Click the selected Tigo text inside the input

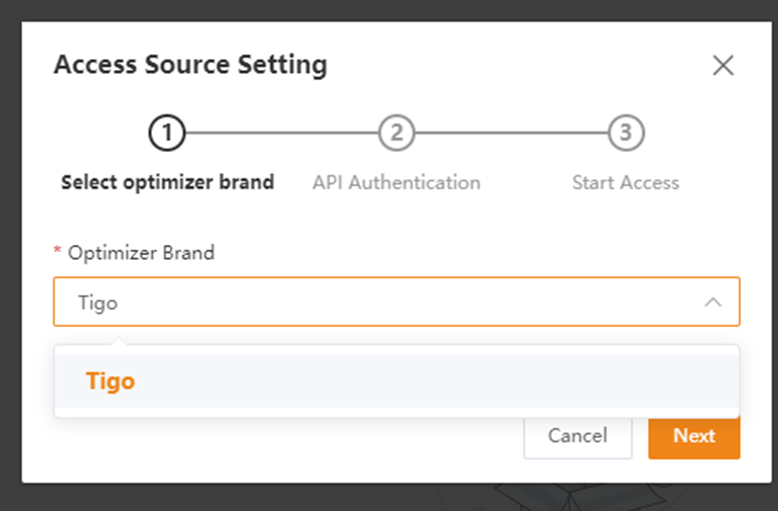(98, 303)
